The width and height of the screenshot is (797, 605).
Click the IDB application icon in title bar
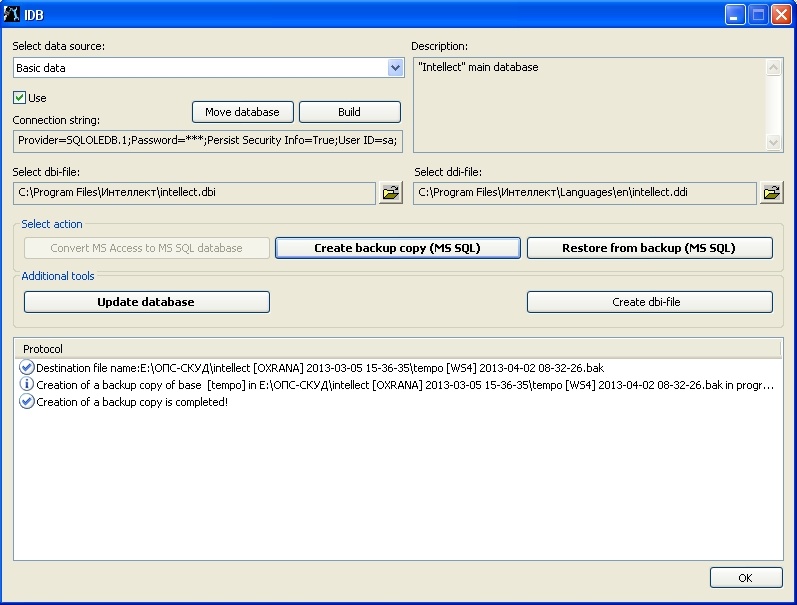(x=13, y=15)
